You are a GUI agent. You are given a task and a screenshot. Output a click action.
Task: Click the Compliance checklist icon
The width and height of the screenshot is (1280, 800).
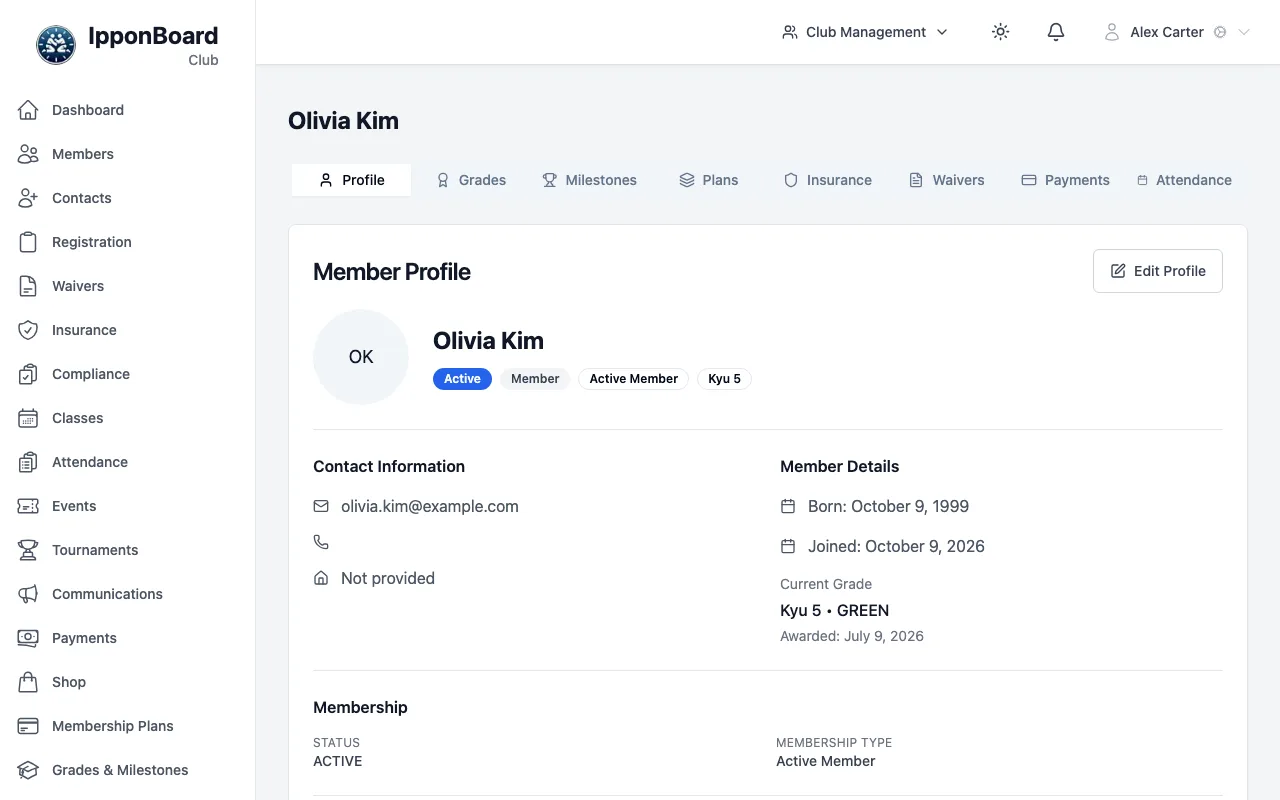[28, 374]
